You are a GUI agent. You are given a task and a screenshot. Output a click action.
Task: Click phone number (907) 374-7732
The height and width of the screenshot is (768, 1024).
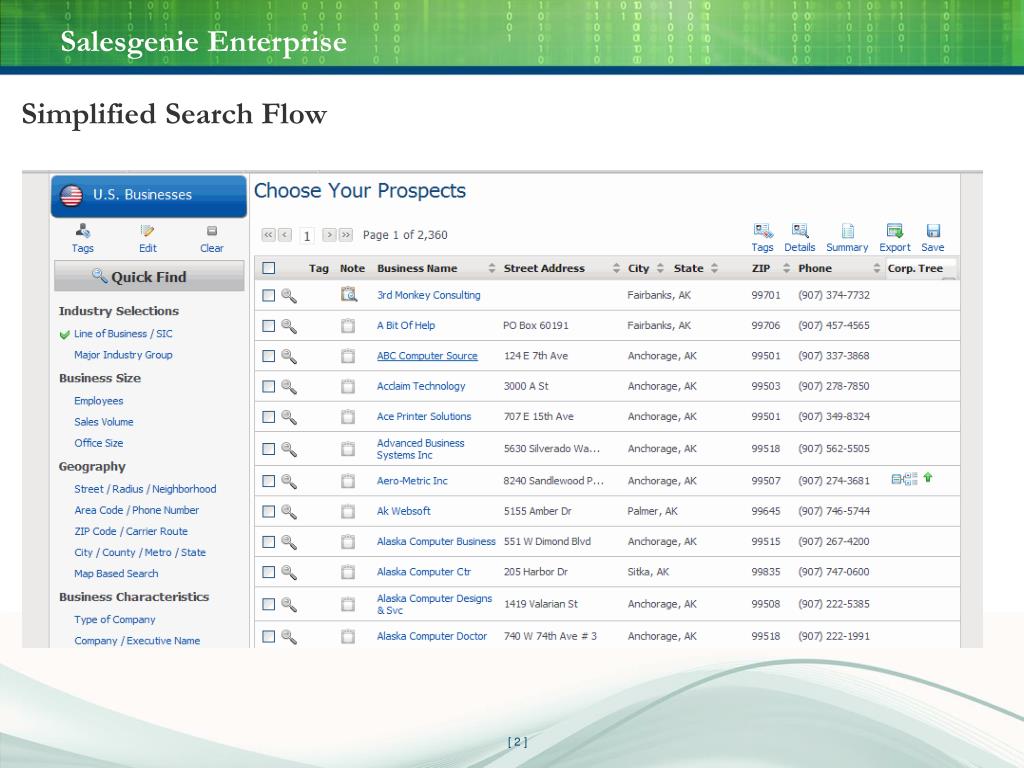(x=834, y=295)
